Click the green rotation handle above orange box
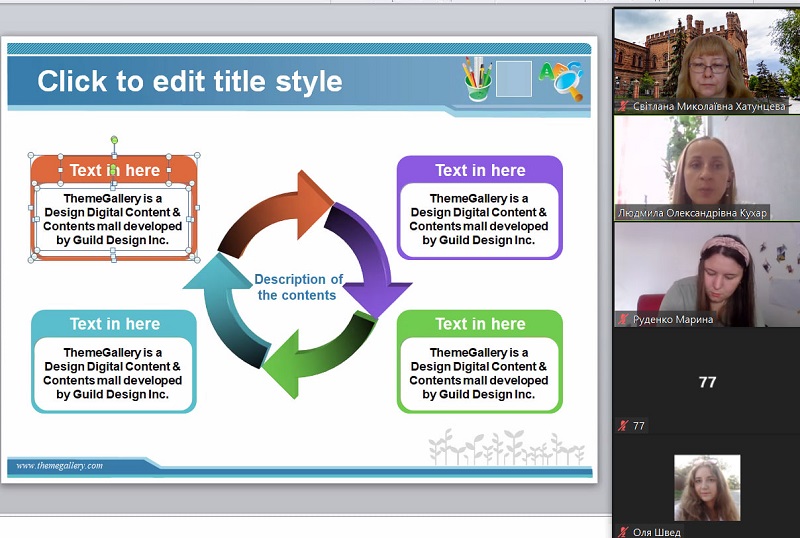800x538 pixels. (114, 139)
